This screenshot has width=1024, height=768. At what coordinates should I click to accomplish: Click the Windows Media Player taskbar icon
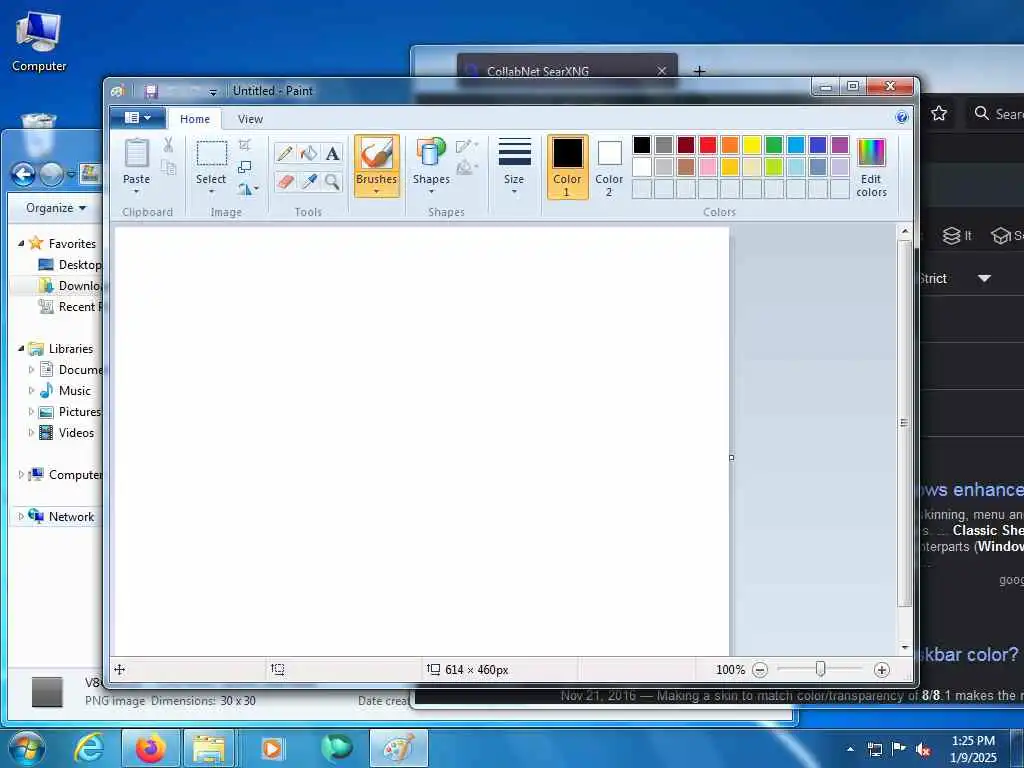point(272,748)
